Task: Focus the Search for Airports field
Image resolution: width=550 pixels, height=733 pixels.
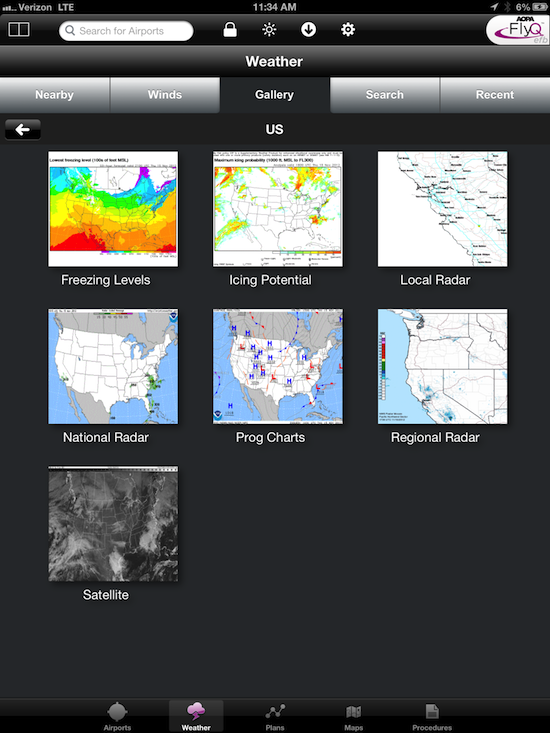Action: 126,31
